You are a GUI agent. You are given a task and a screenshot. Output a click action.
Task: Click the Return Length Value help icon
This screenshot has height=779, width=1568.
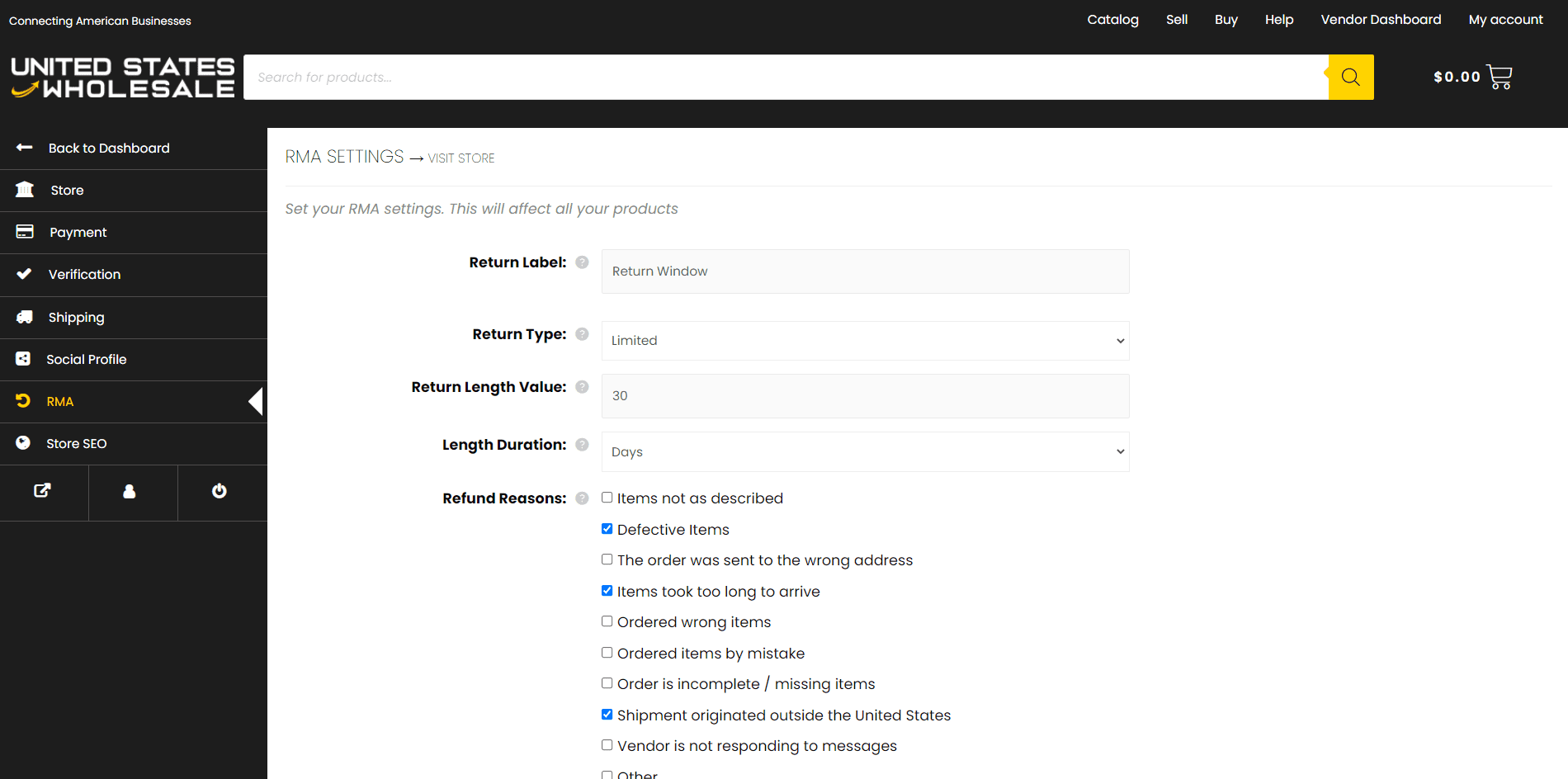point(582,387)
